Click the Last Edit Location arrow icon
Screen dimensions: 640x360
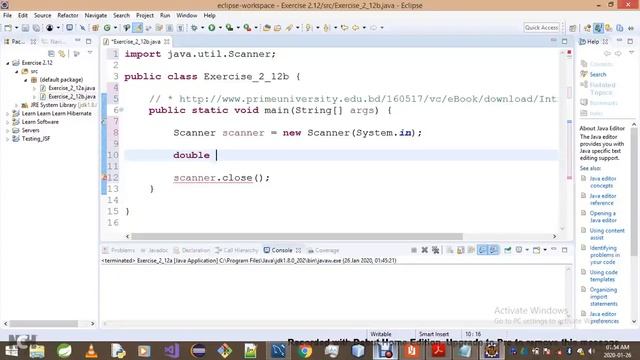coord(344,28)
